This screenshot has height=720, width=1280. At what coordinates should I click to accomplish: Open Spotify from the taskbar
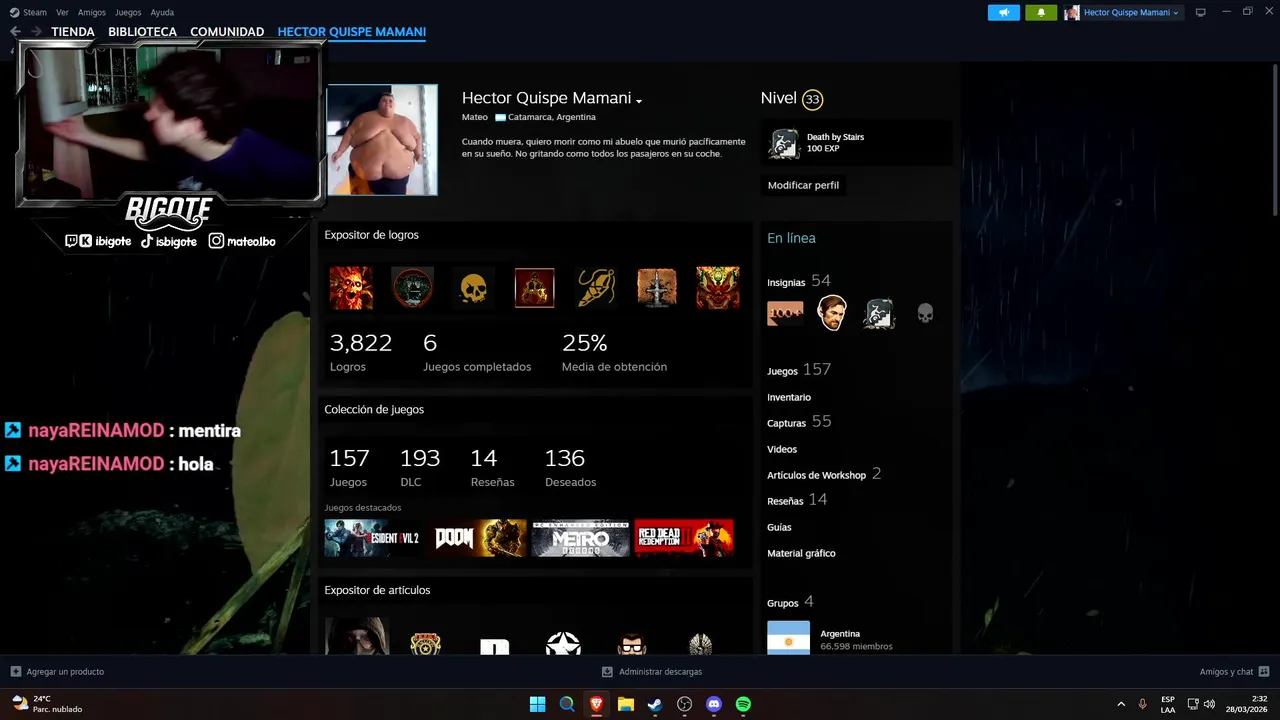click(x=743, y=704)
